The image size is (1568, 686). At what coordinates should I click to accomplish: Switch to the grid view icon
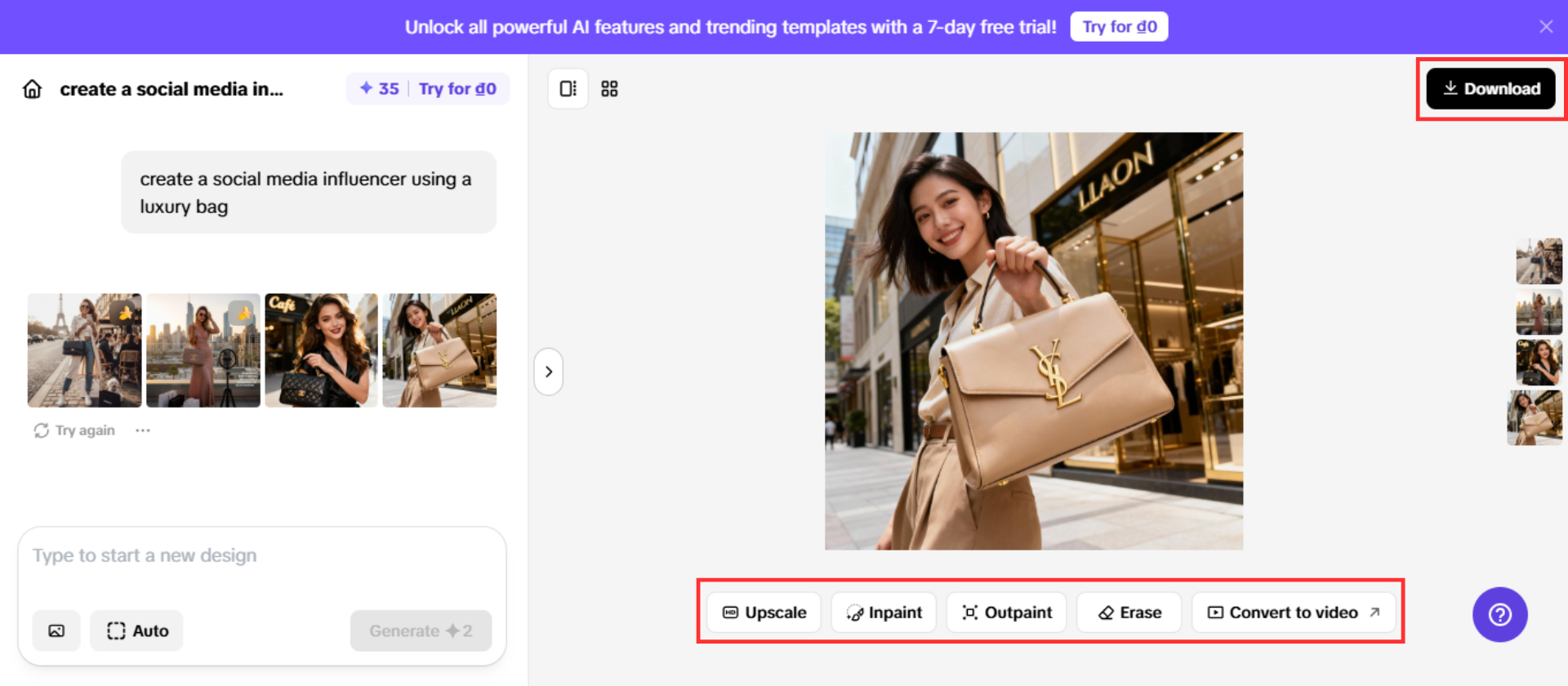(609, 88)
